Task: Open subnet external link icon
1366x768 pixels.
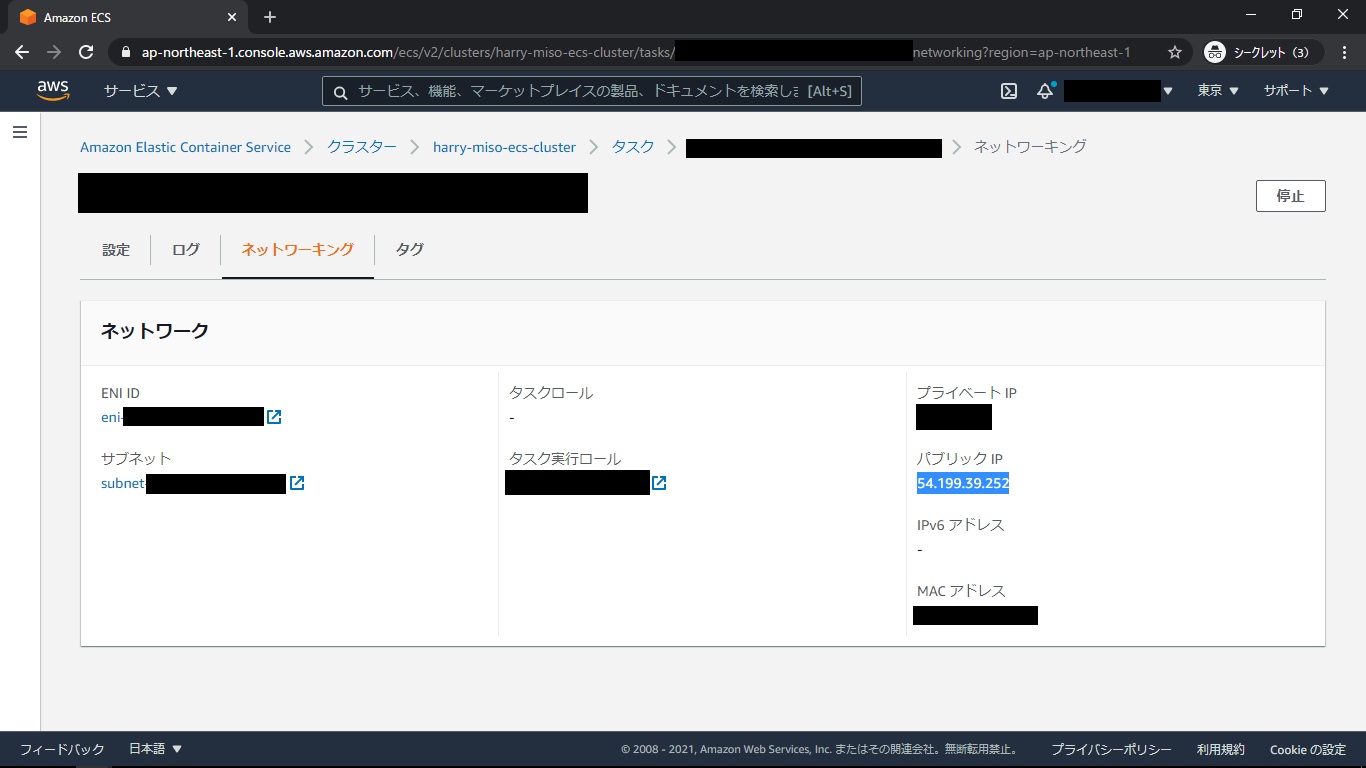Action: coord(297,483)
